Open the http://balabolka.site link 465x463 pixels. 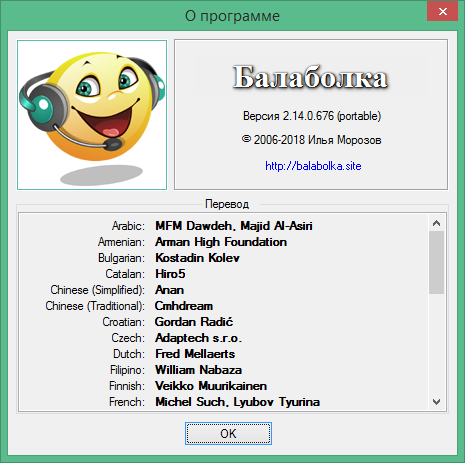coord(313,166)
